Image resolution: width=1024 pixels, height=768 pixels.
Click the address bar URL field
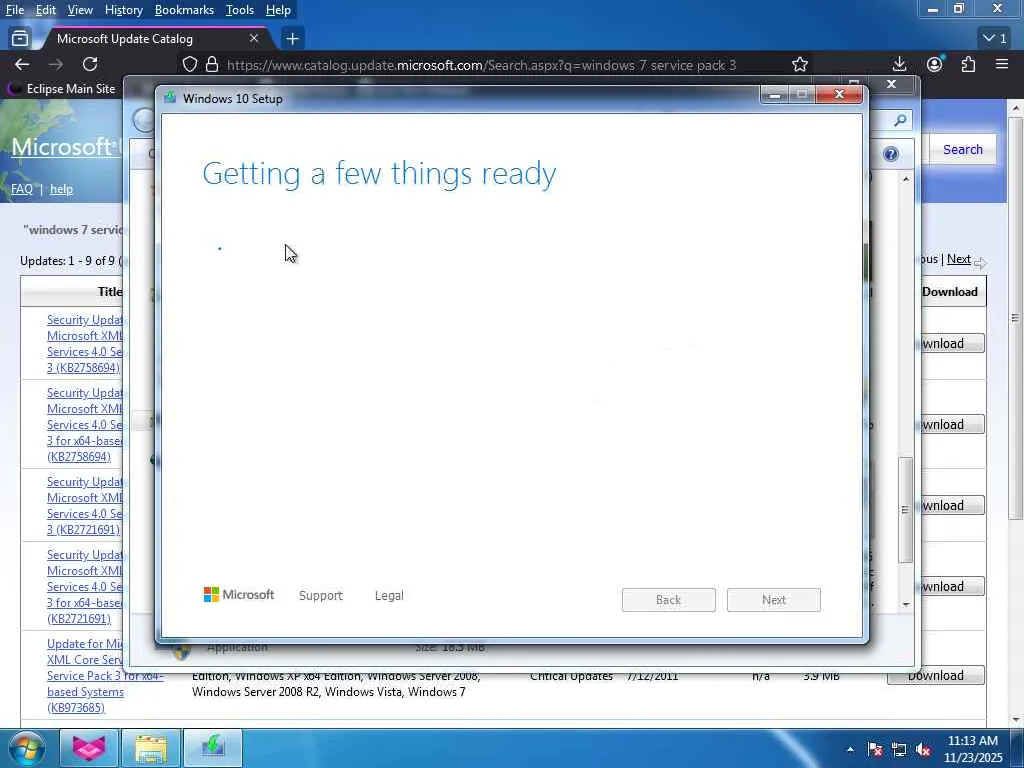[481, 65]
